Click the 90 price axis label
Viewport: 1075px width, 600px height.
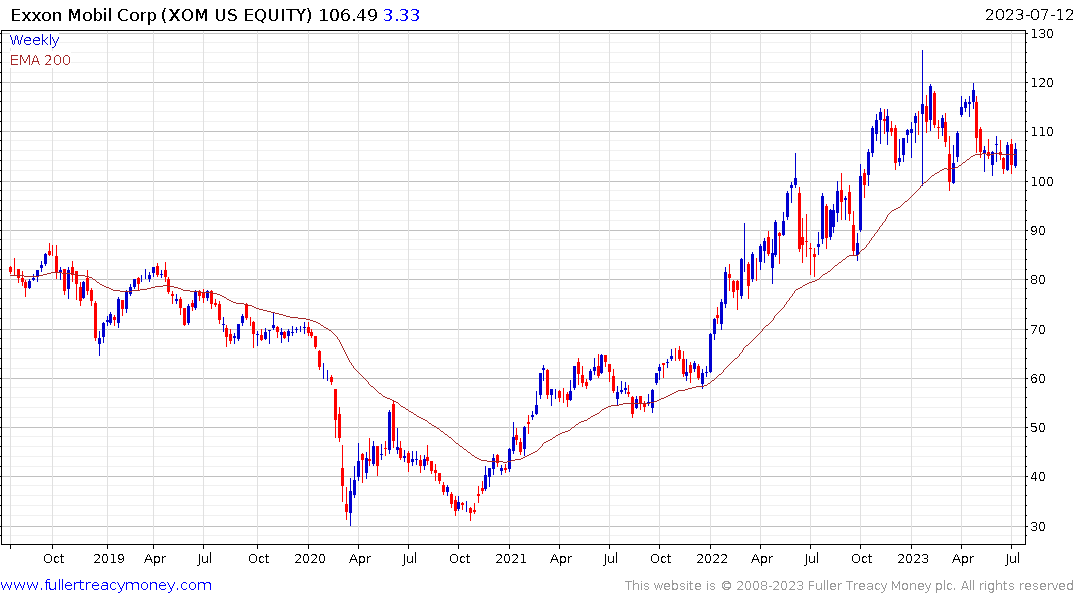tap(1038, 231)
